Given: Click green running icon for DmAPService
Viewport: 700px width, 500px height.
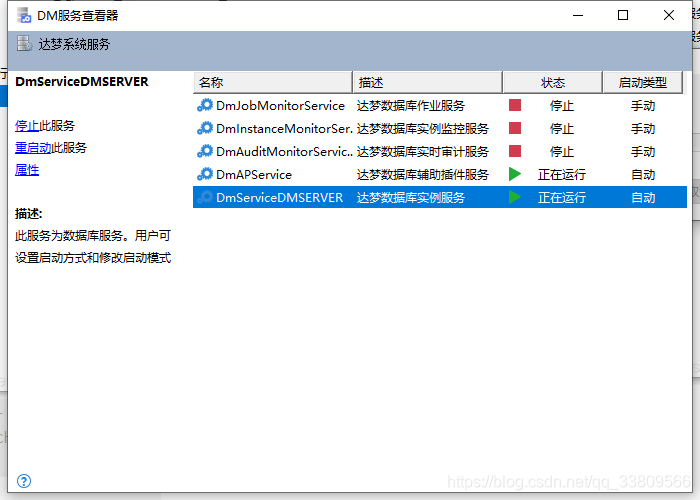Looking at the screenshot, I should tap(515, 174).
